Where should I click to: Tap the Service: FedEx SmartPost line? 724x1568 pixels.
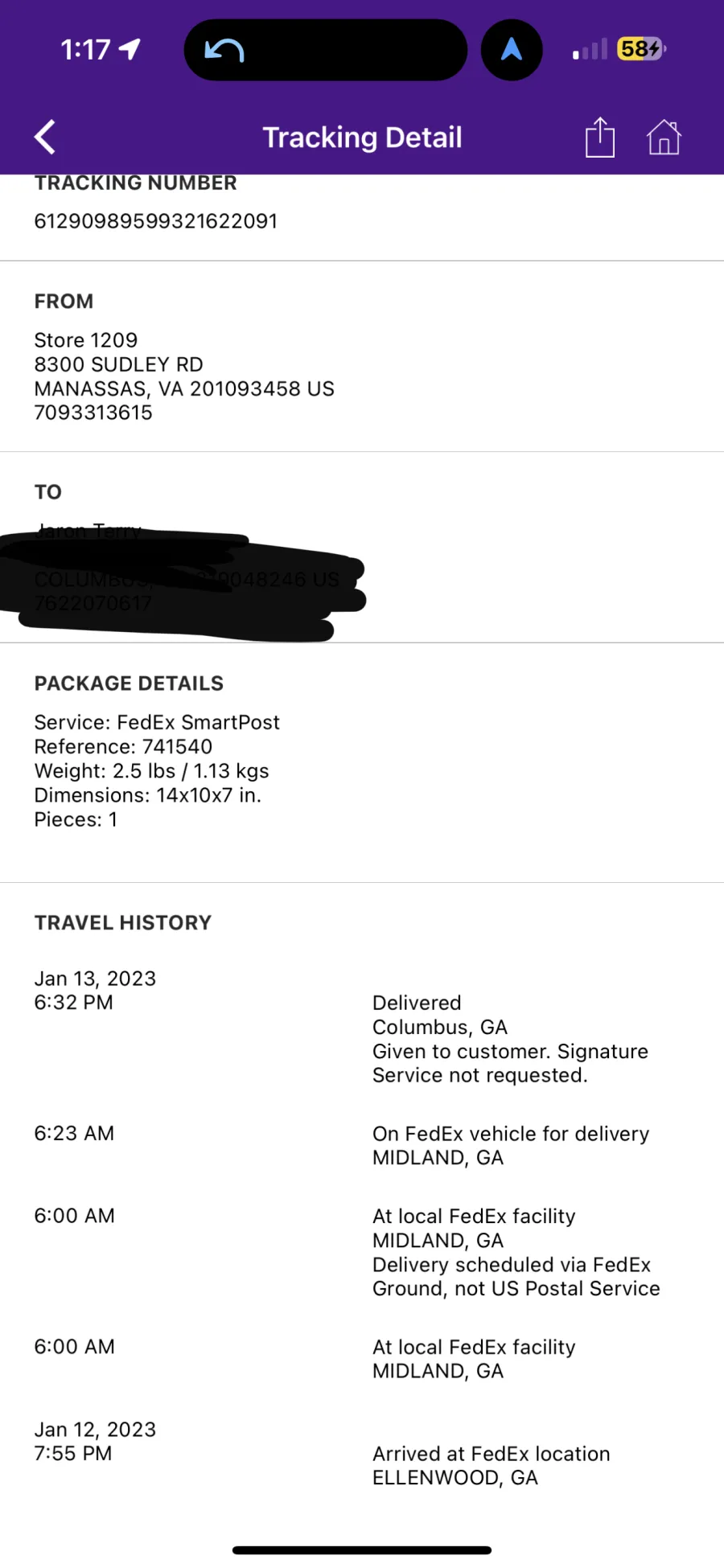tap(157, 722)
